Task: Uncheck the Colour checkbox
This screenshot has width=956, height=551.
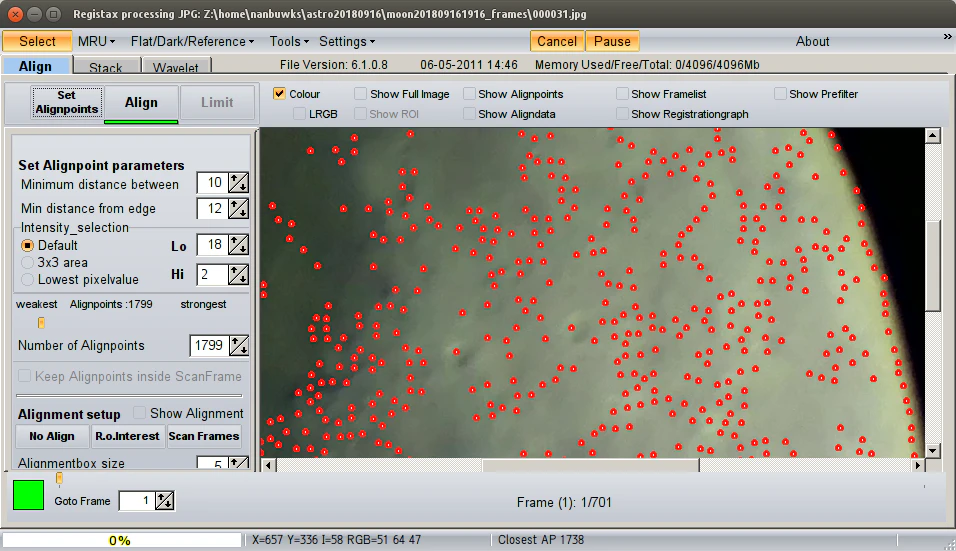Action: (x=279, y=94)
